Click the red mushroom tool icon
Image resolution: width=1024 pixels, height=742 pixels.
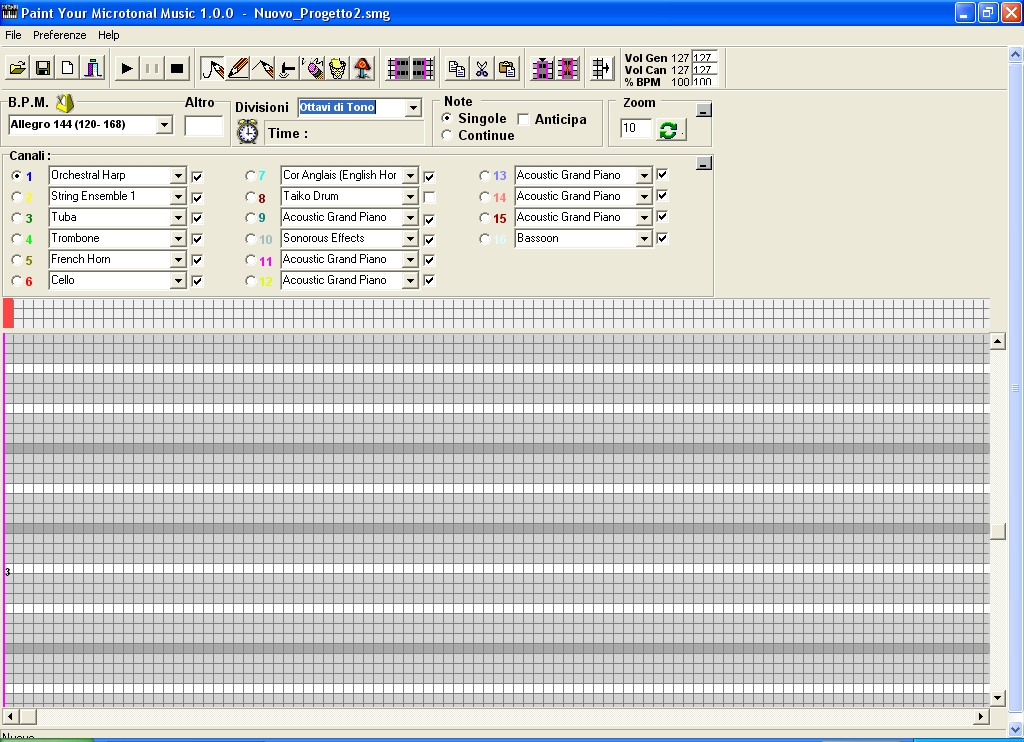coord(362,68)
